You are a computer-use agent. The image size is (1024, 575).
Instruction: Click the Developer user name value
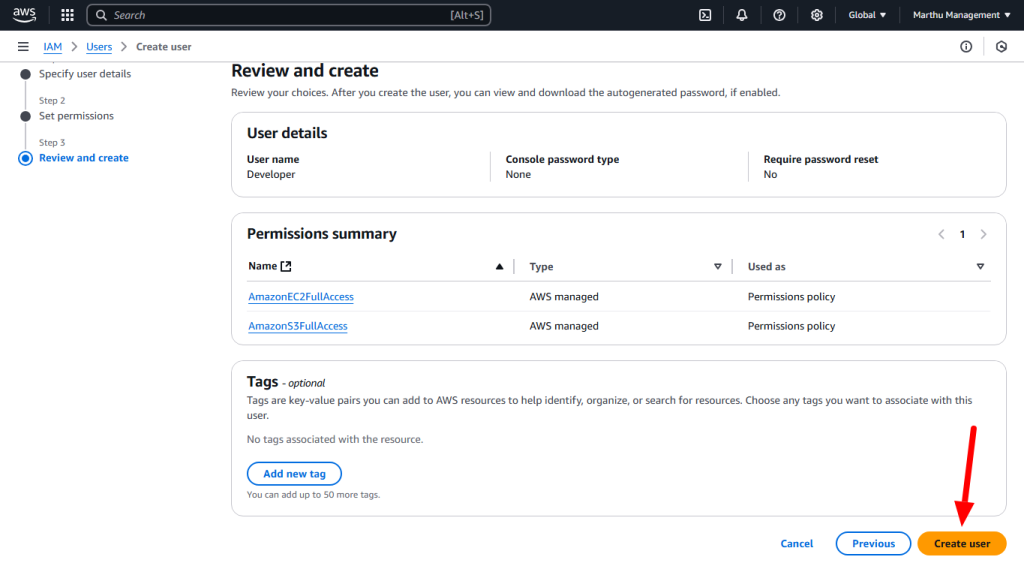[271, 174]
